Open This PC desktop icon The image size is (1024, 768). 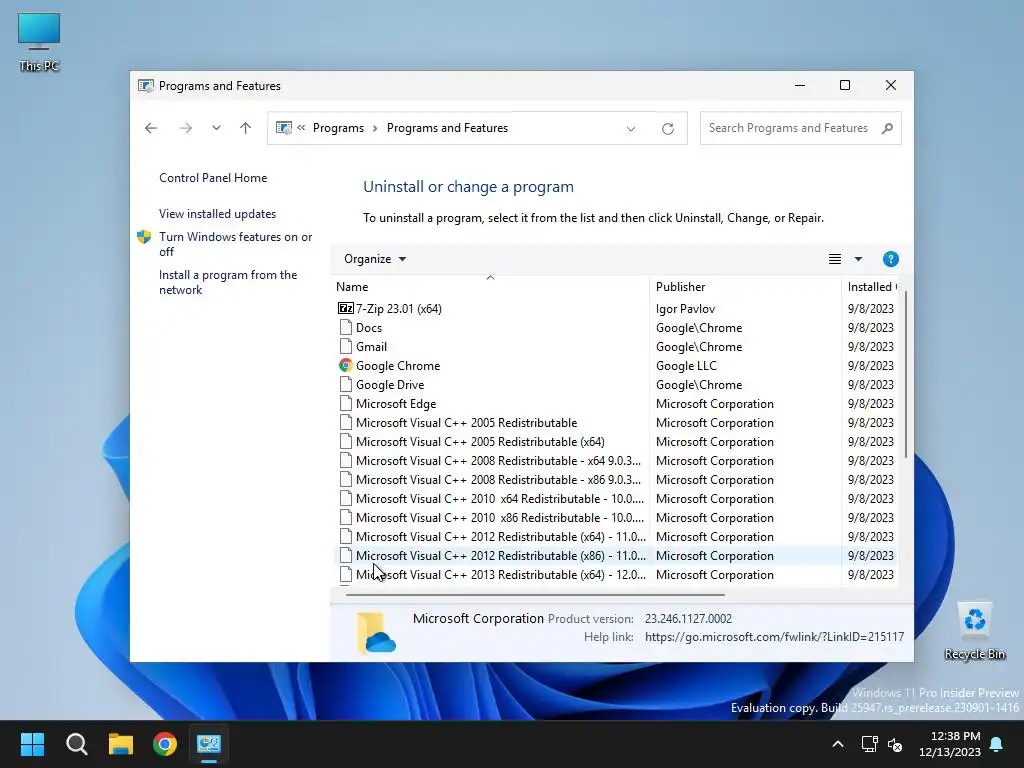pyautogui.click(x=39, y=42)
